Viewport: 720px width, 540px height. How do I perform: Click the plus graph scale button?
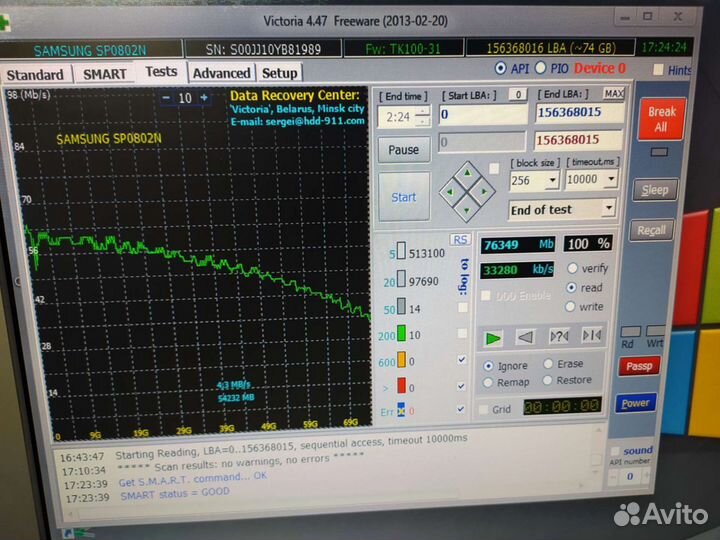tap(204, 97)
